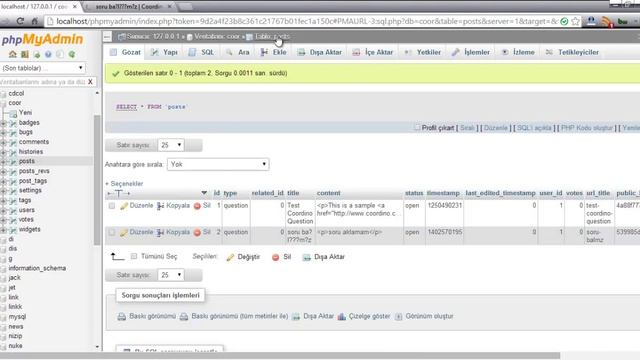
Task: Switch to the second browser tab
Action: coord(130,7)
